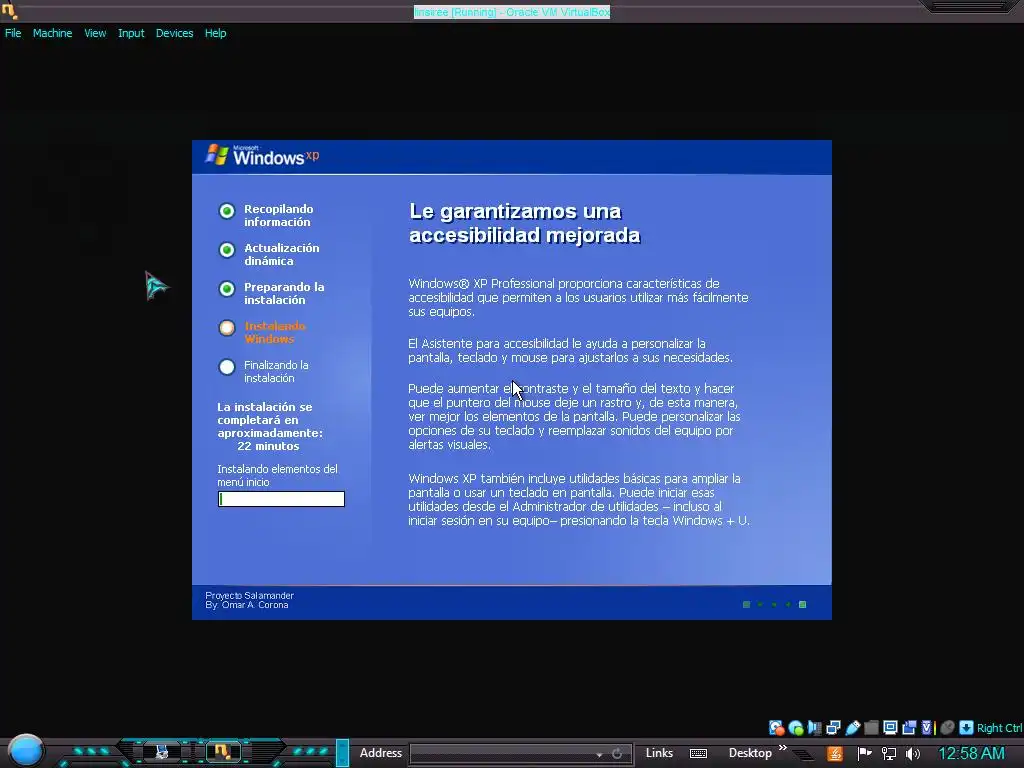Expand the Desktop toolbar chevron
Screen dimensions: 1024x768
pos(782,747)
